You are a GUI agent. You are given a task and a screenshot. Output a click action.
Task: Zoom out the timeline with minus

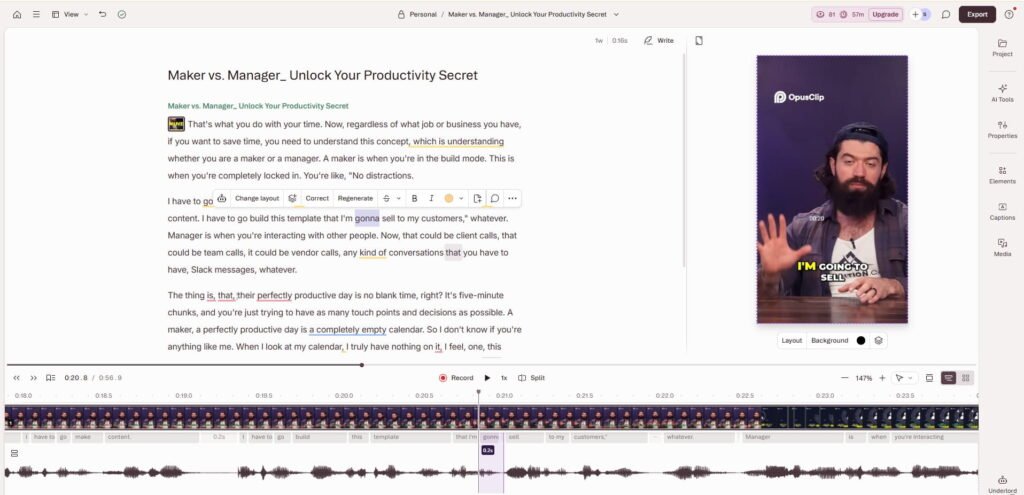844,377
